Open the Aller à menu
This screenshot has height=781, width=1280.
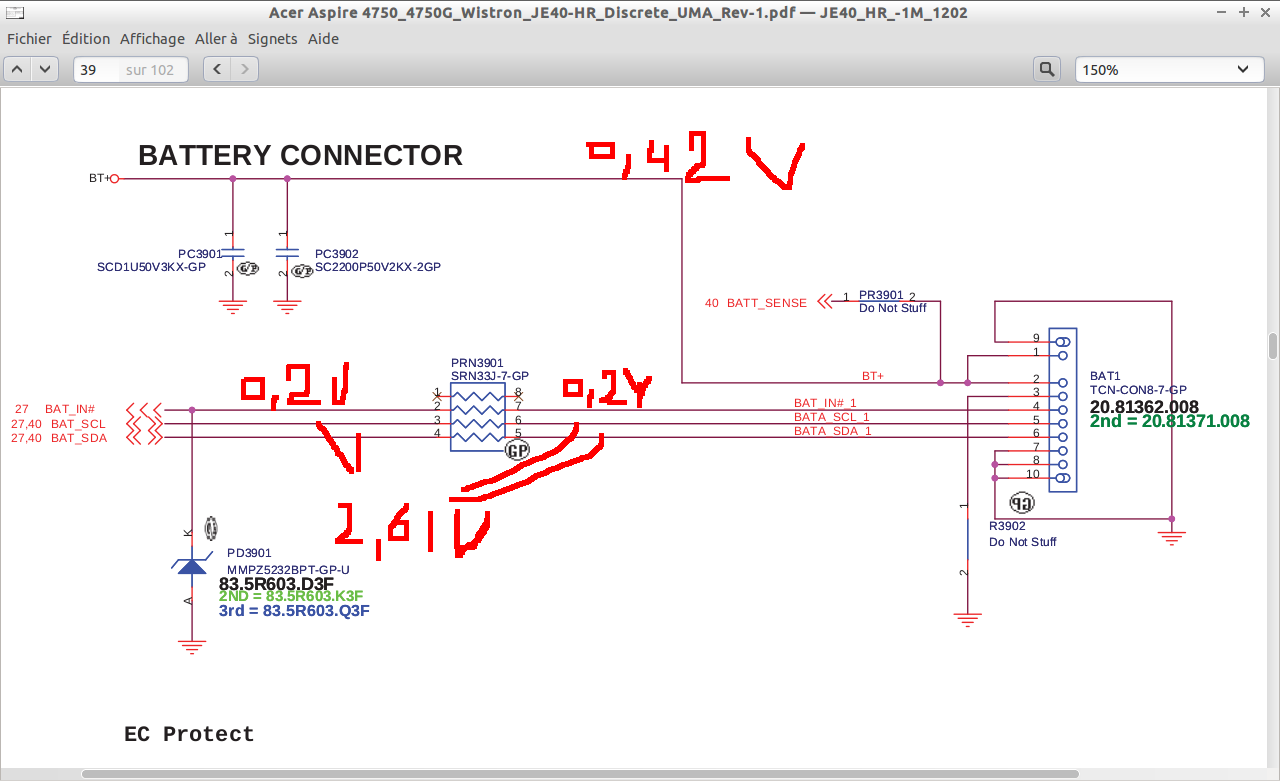click(216, 39)
